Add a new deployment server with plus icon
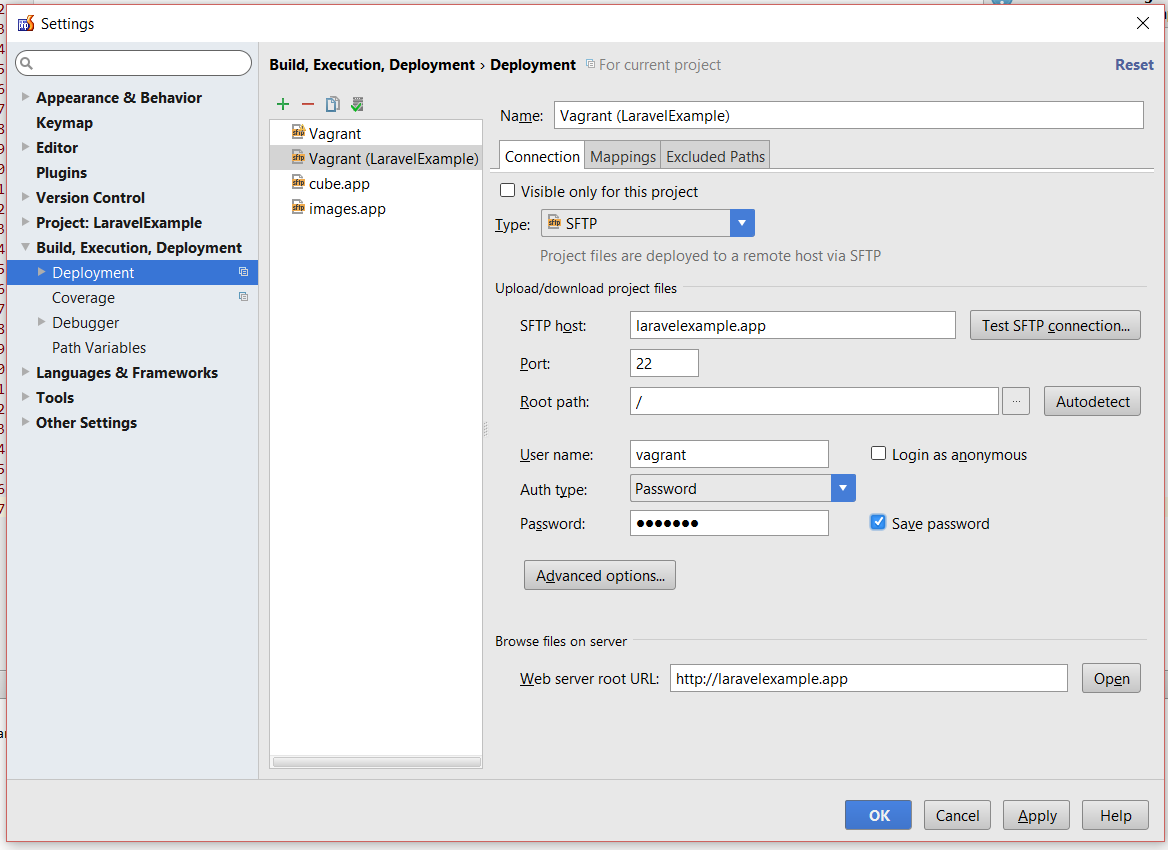 pos(283,104)
